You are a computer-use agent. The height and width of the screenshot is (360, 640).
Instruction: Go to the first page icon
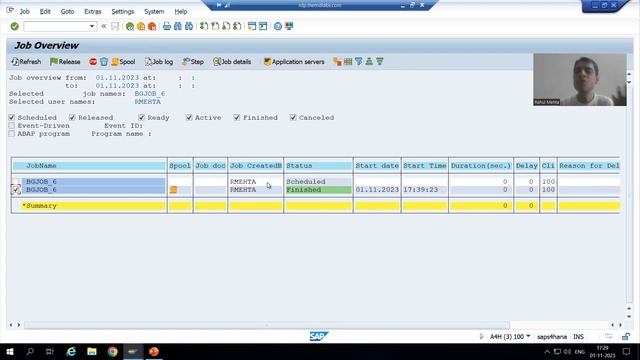pos(203,27)
